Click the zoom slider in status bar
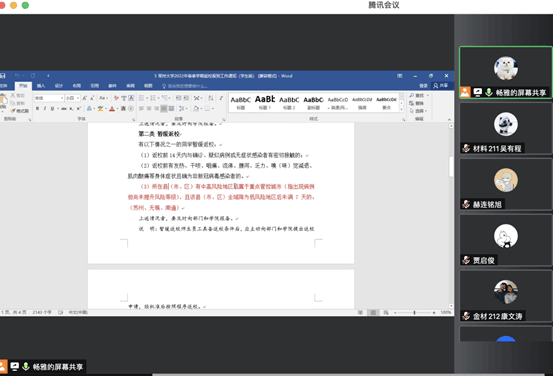This screenshot has height=376, width=553. coord(414,313)
